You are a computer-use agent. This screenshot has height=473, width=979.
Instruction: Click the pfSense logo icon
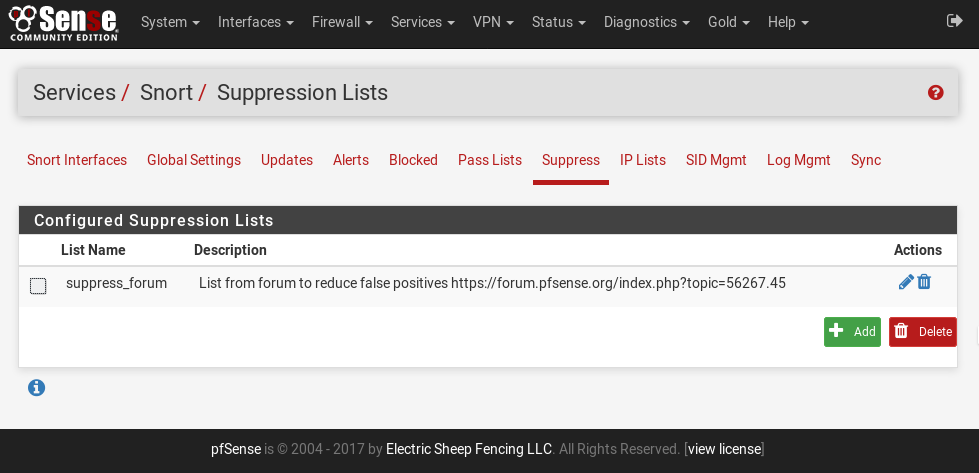pos(63,22)
